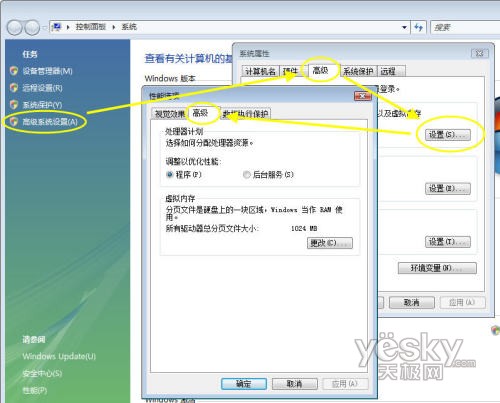Screen dimensions: 500x403
Task: Click 应用(A) button in 系统属性 dialog
Action: pyautogui.click(x=463, y=303)
